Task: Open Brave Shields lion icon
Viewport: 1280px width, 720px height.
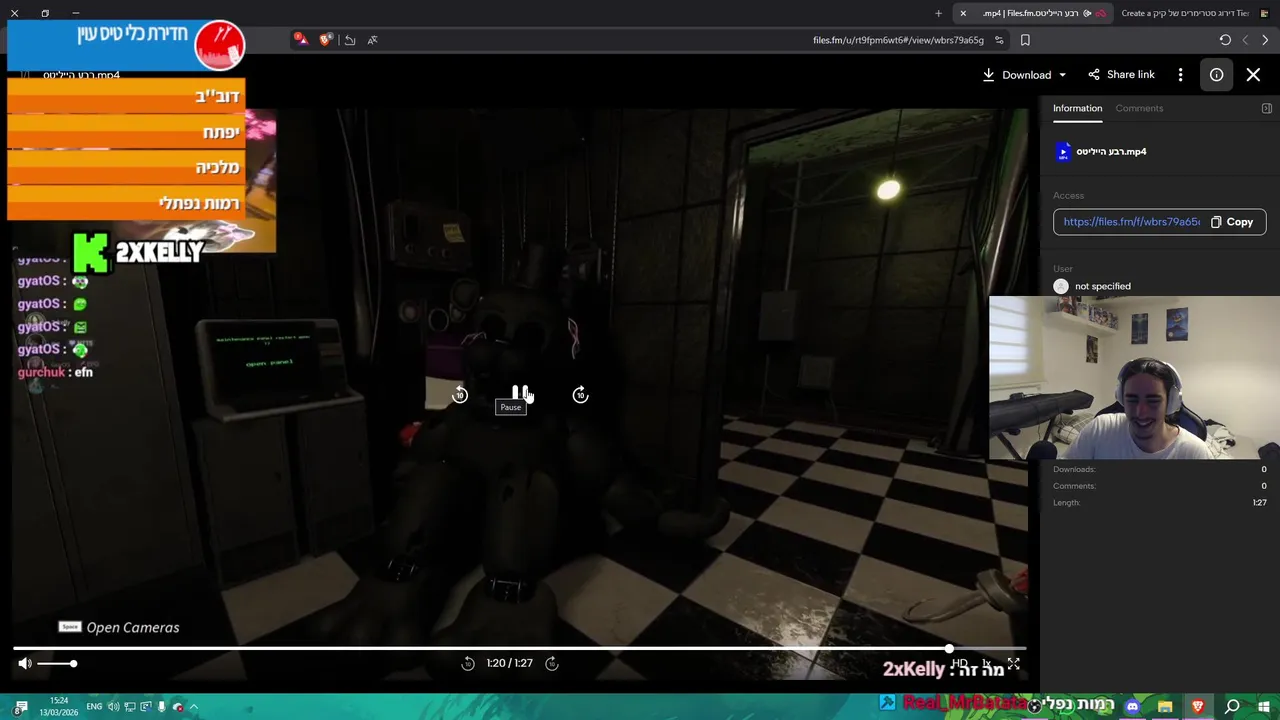Action: (326, 40)
